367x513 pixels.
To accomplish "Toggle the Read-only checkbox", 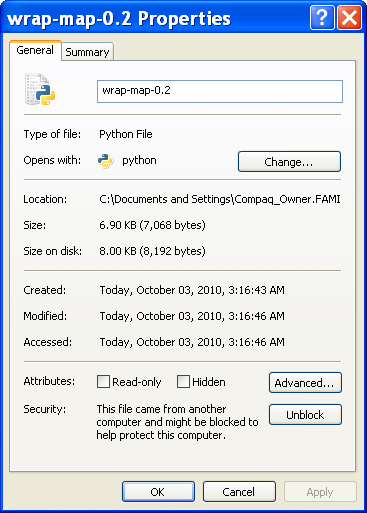I will click(x=103, y=382).
